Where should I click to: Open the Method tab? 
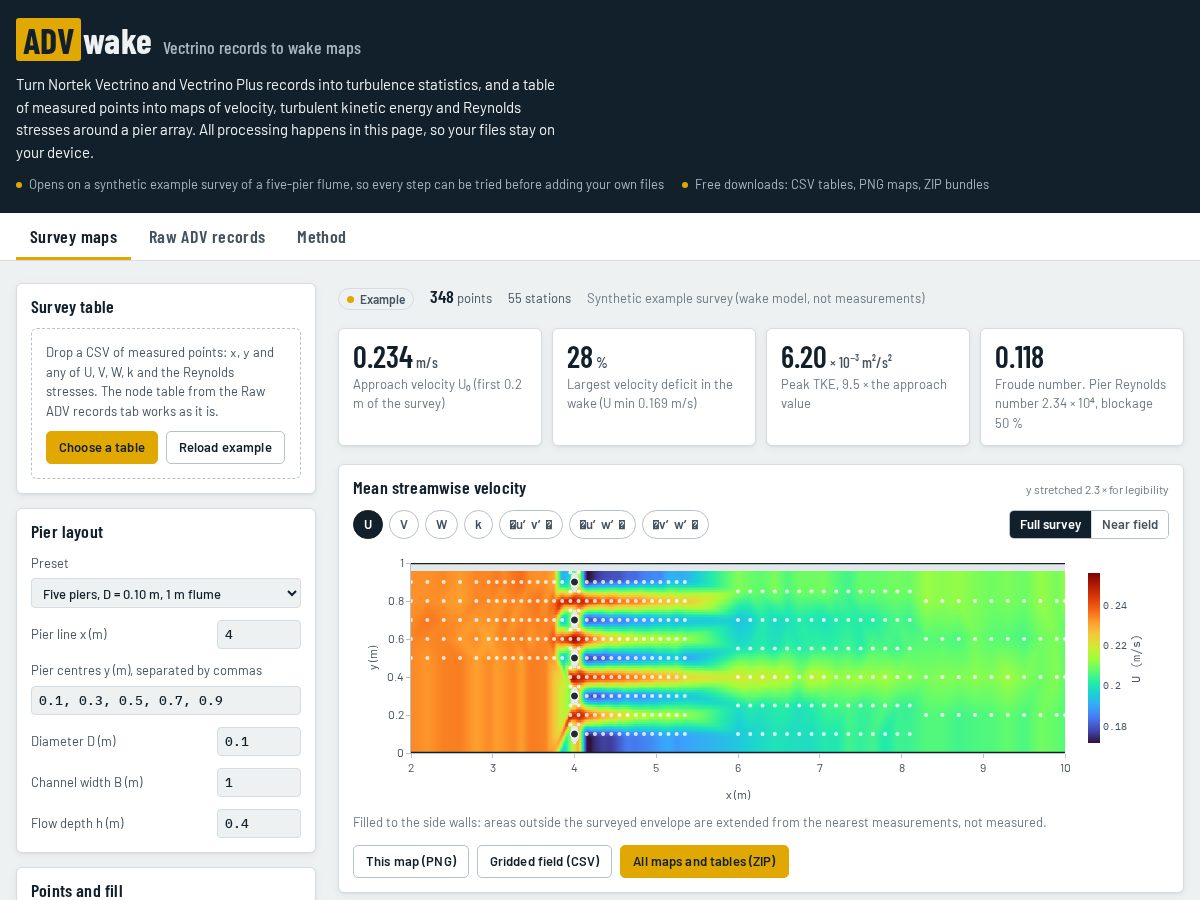321,237
